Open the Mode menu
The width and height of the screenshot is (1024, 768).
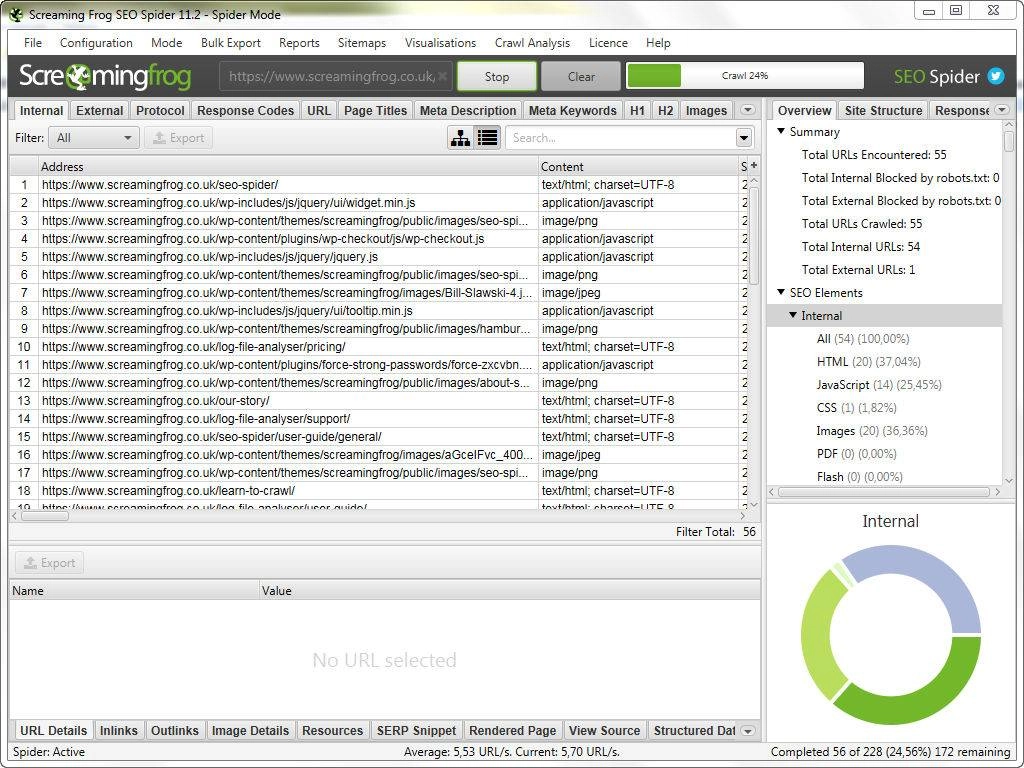point(167,42)
